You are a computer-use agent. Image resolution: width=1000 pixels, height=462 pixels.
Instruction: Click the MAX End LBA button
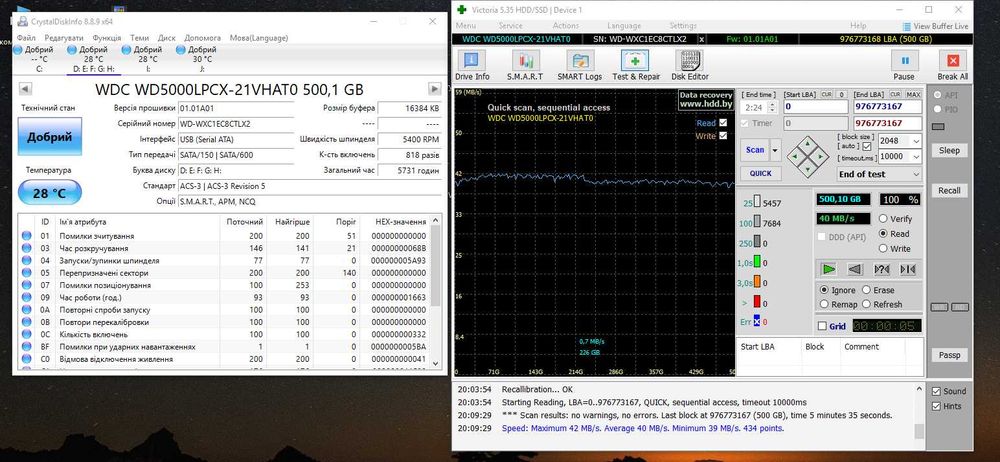coord(913,94)
